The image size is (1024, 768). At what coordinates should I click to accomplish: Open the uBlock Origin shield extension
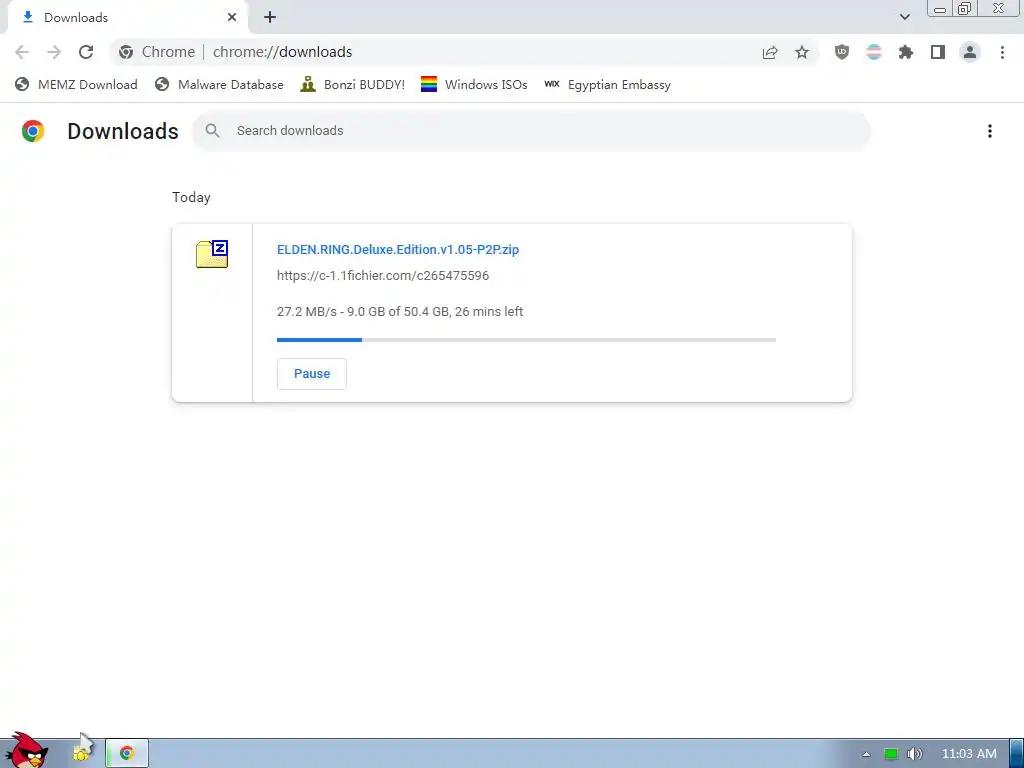pos(842,52)
